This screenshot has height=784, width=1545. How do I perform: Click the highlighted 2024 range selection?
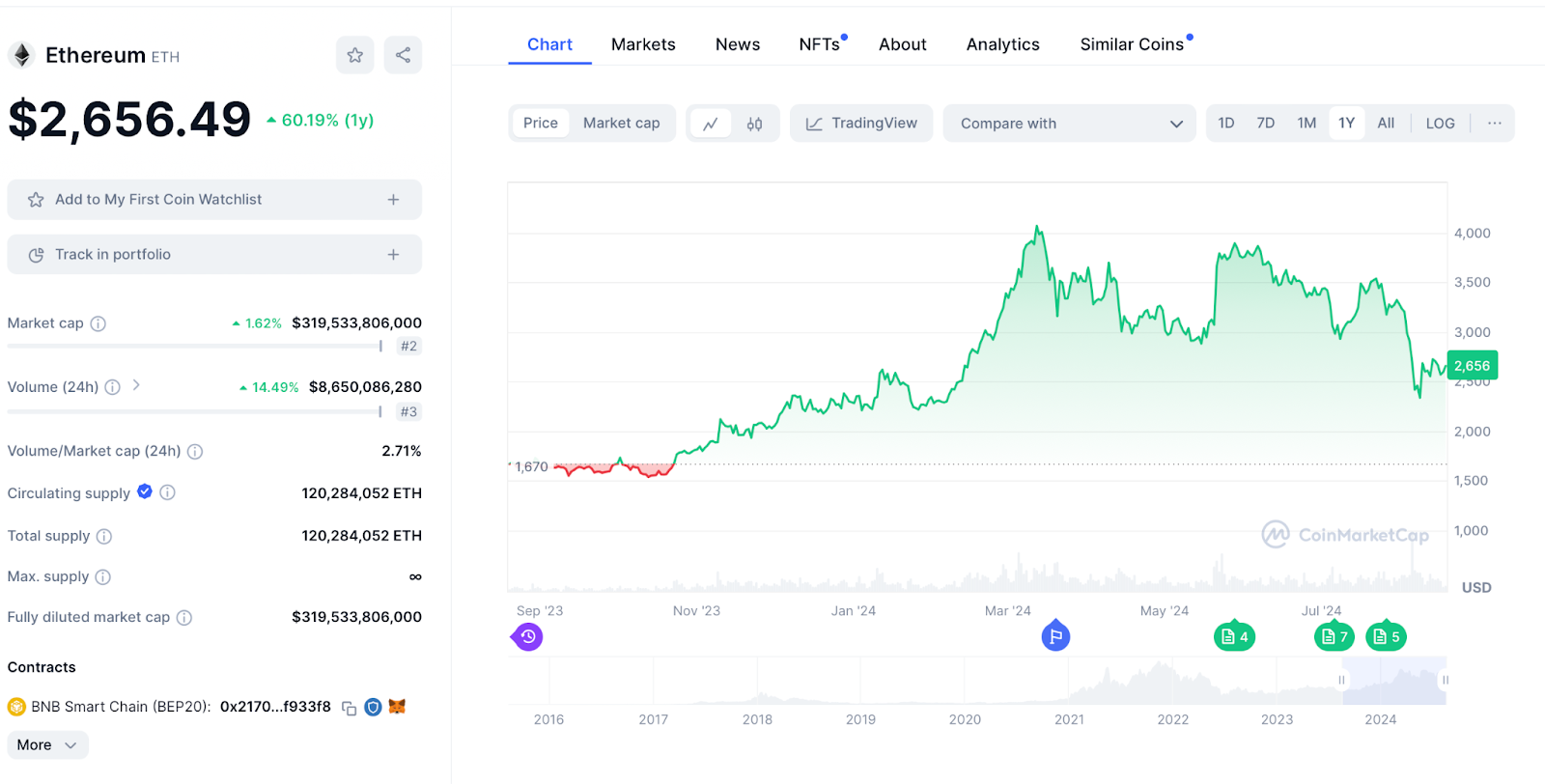point(1393,681)
